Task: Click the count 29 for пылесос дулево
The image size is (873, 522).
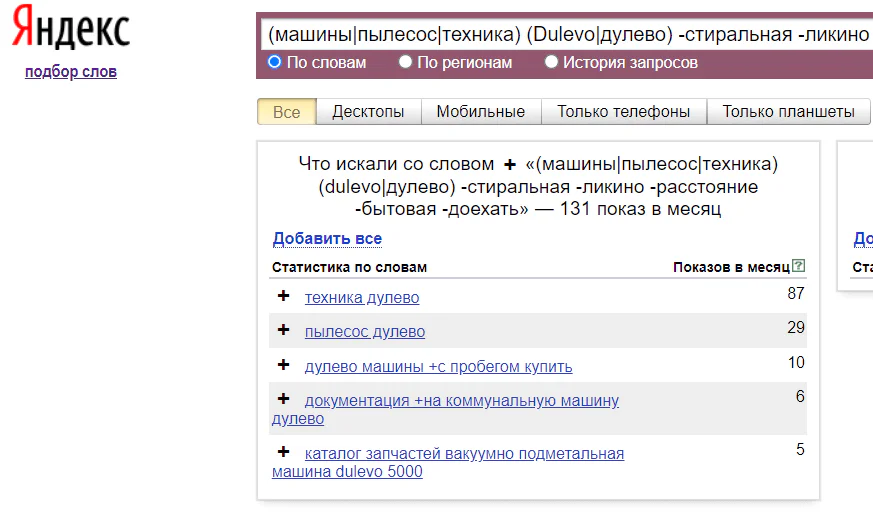Action: [796, 327]
